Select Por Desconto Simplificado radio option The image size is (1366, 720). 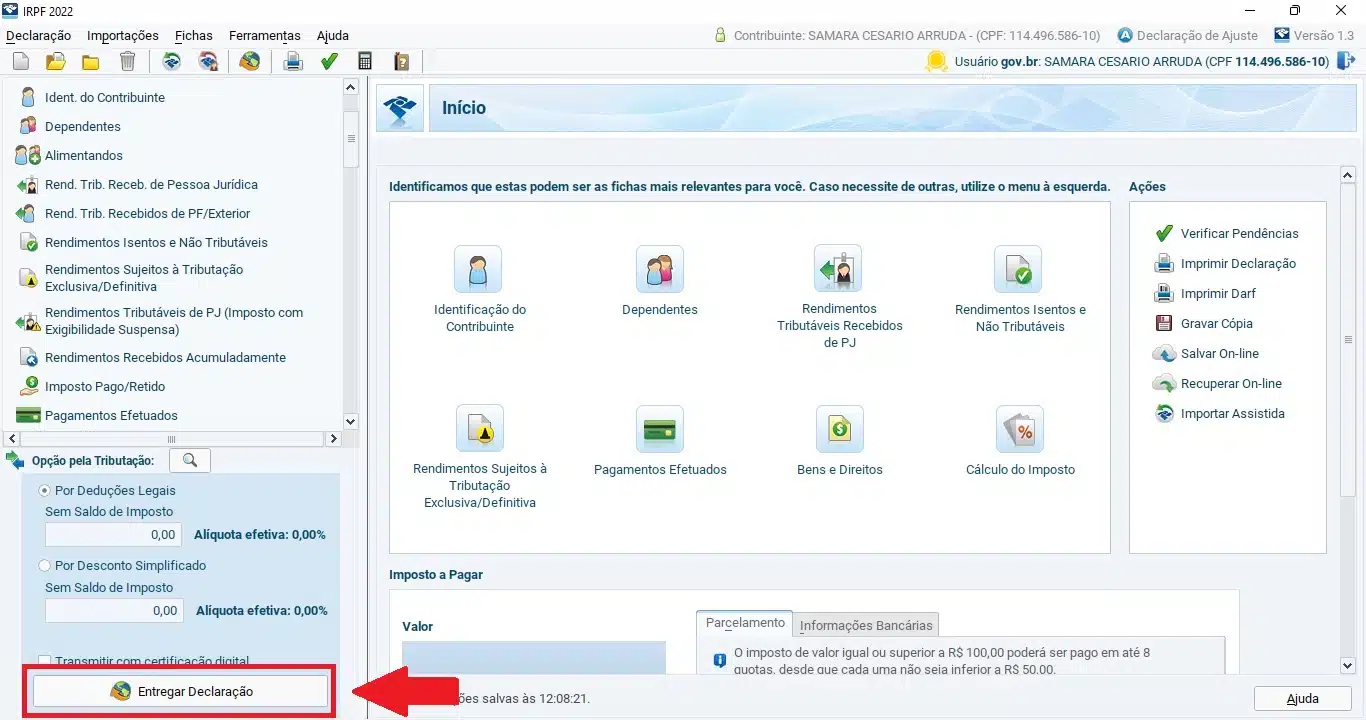tap(45, 565)
